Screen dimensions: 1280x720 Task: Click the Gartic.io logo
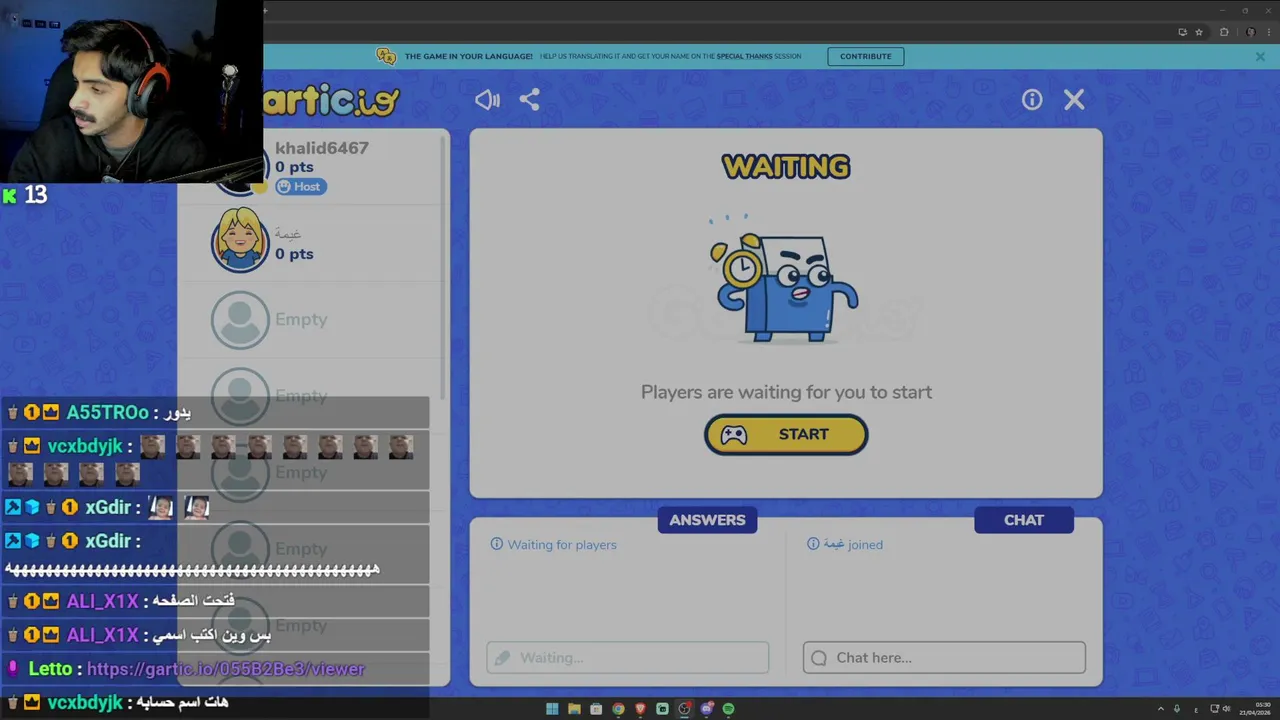pyautogui.click(x=332, y=100)
